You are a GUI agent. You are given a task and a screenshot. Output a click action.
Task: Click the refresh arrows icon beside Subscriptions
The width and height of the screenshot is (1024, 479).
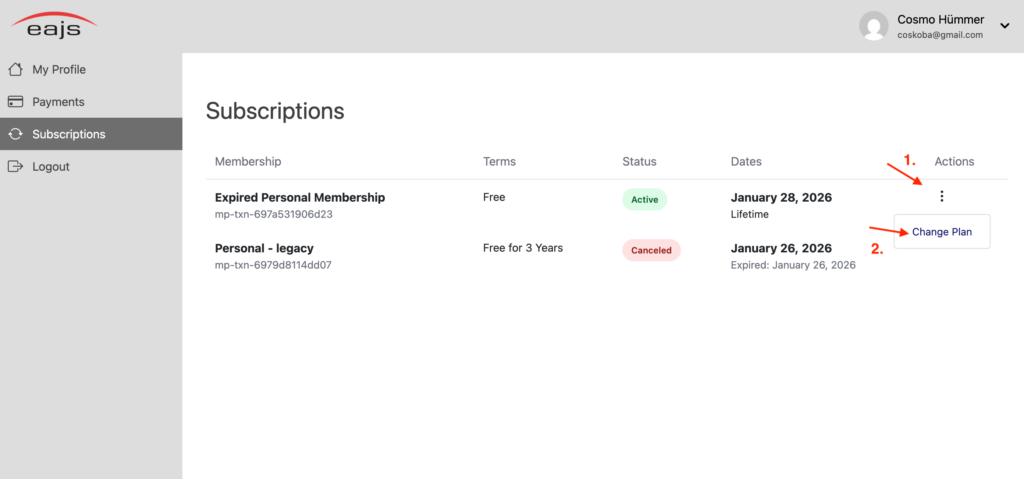(15, 134)
